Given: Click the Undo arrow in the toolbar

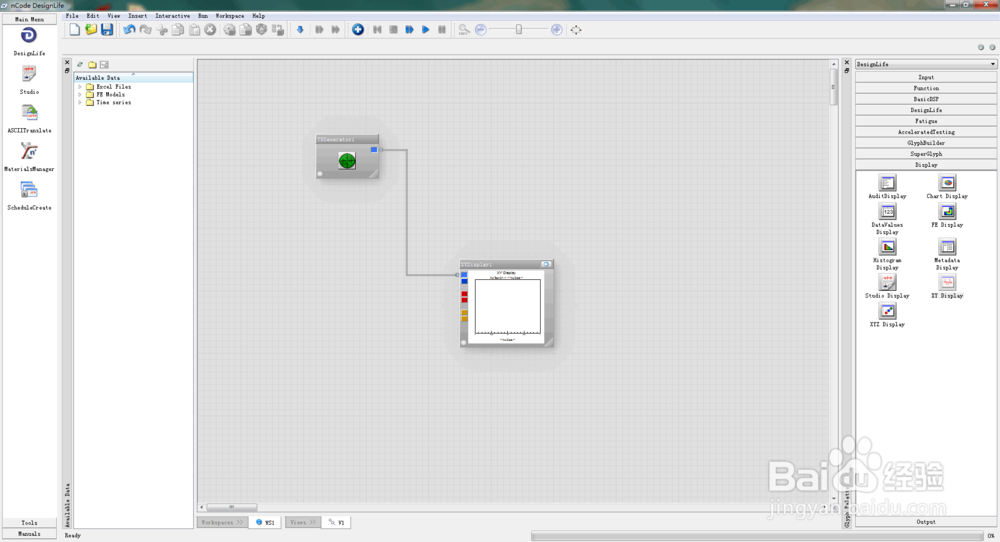Looking at the screenshot, I should click(x=129, y=29).
